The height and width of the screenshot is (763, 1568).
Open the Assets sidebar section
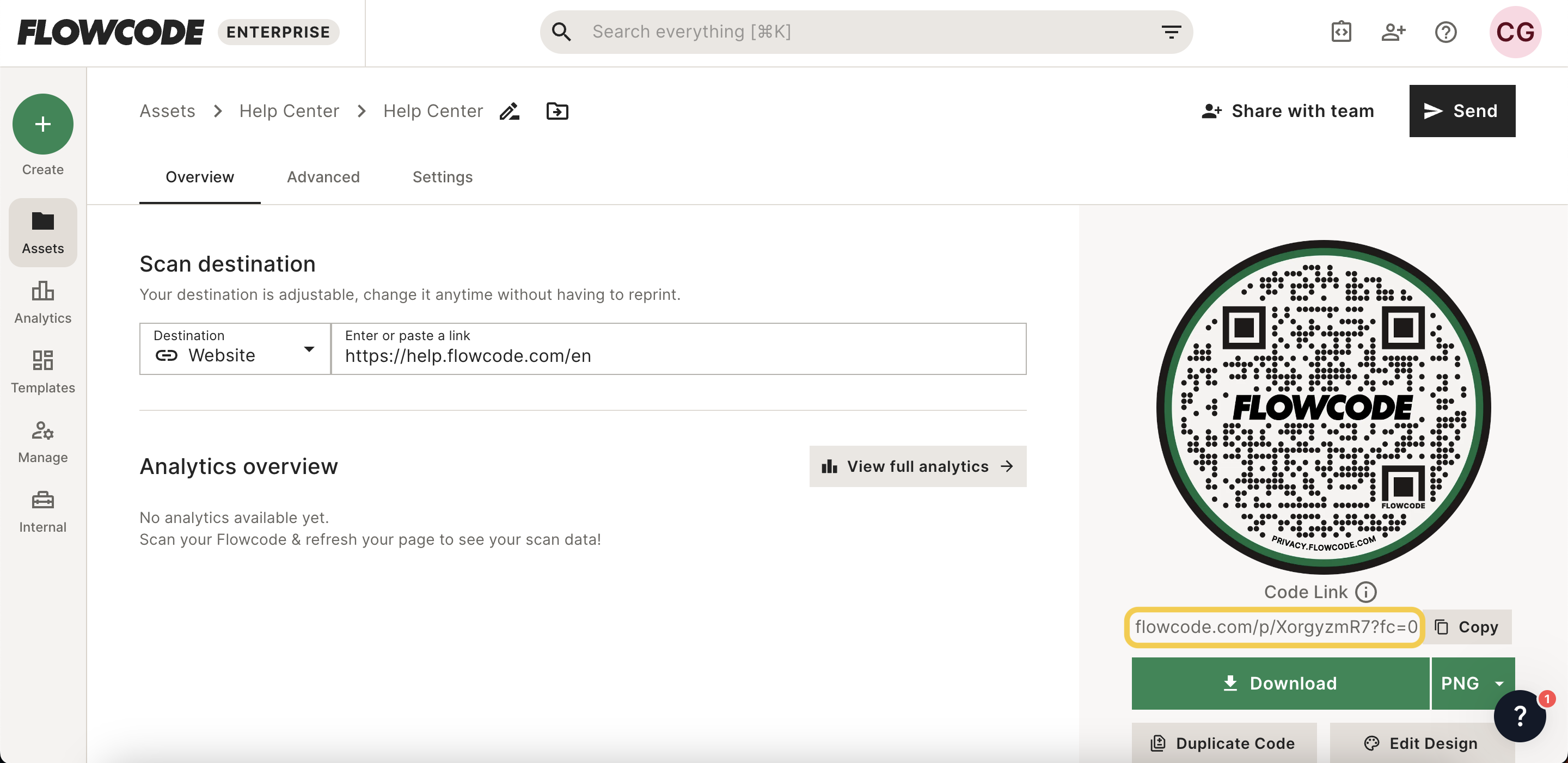[x=42, y=232]
